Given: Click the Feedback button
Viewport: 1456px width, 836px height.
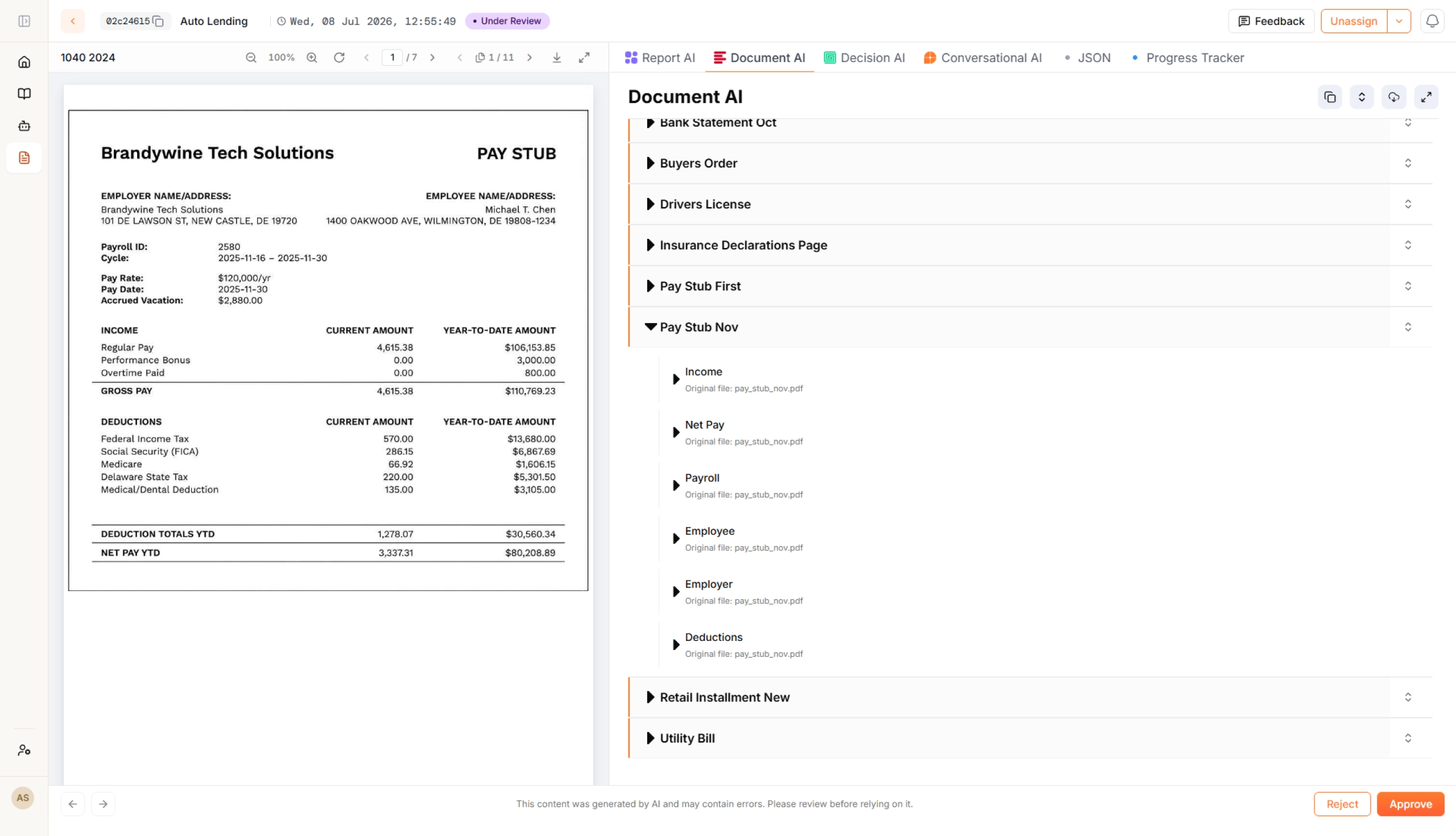Looking at the screenshot, I should click(1271, 21).
